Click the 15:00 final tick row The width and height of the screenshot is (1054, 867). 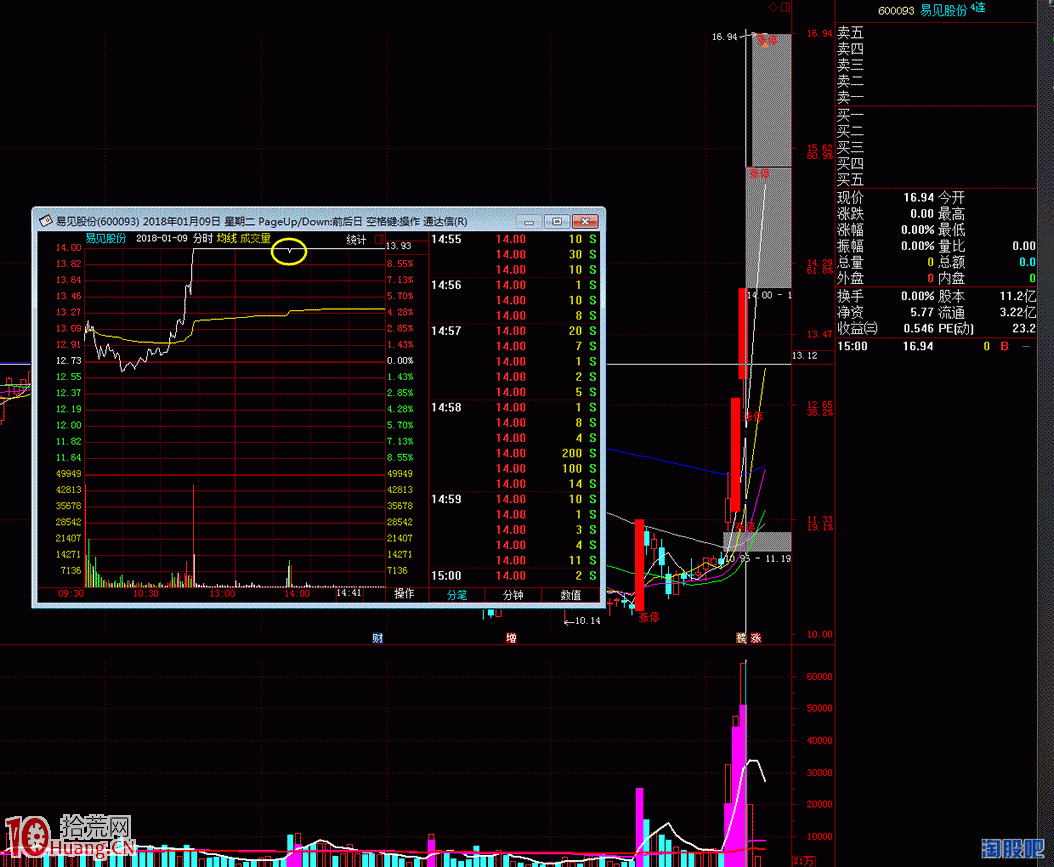(514, 576)
